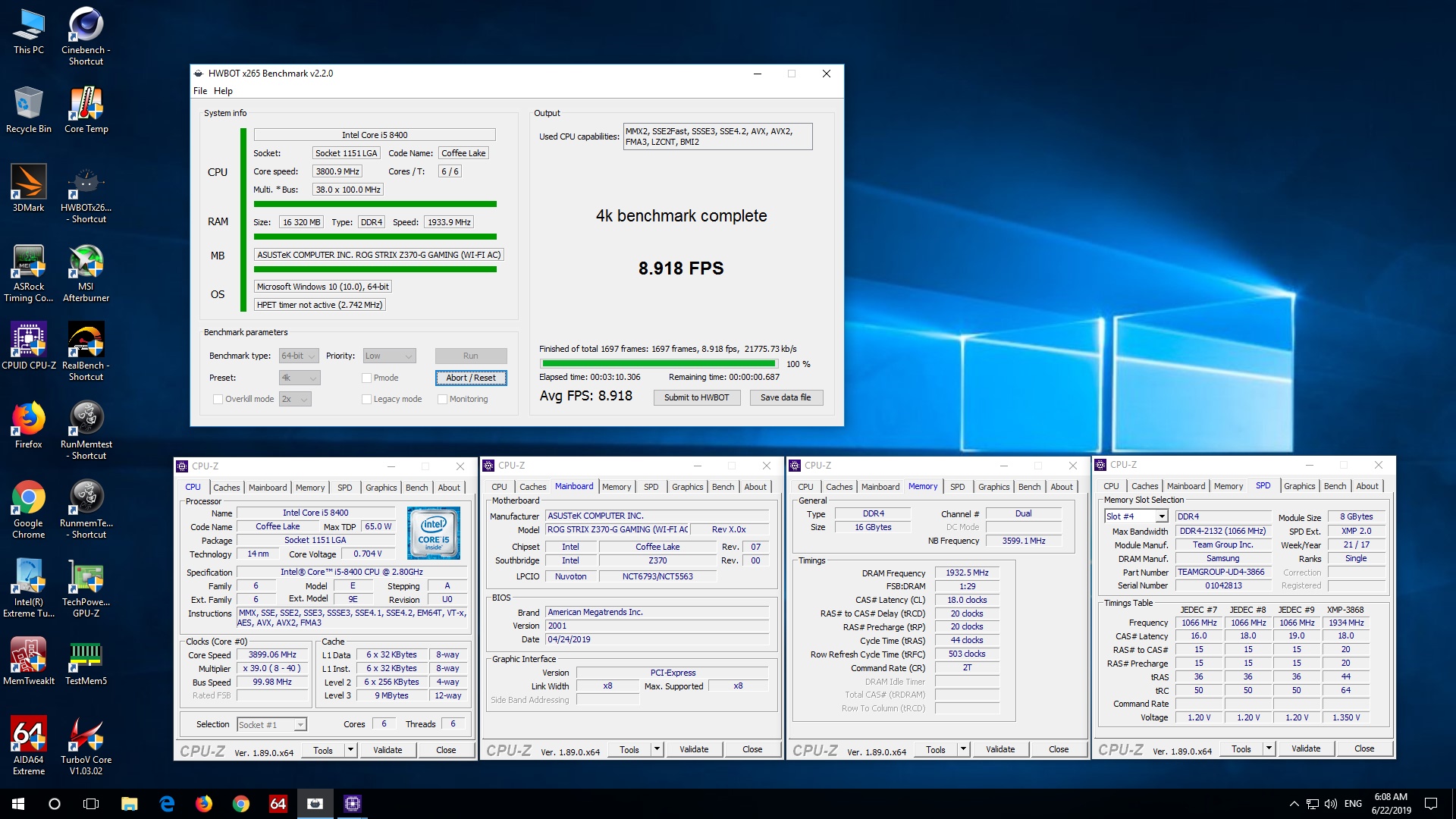Click CPU-Z taskbar button
The width and height of the screenshot is (1456, 819).
(353, 804)
